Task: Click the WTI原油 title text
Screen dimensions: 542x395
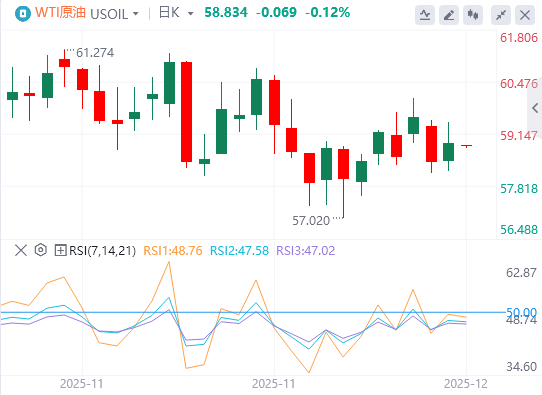Action: [x=60, y=13]
